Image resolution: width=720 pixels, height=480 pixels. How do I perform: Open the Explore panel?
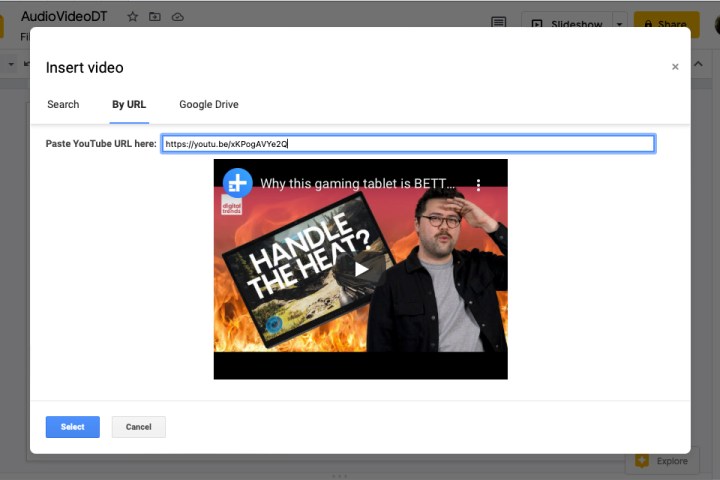[x=660, y=461]
